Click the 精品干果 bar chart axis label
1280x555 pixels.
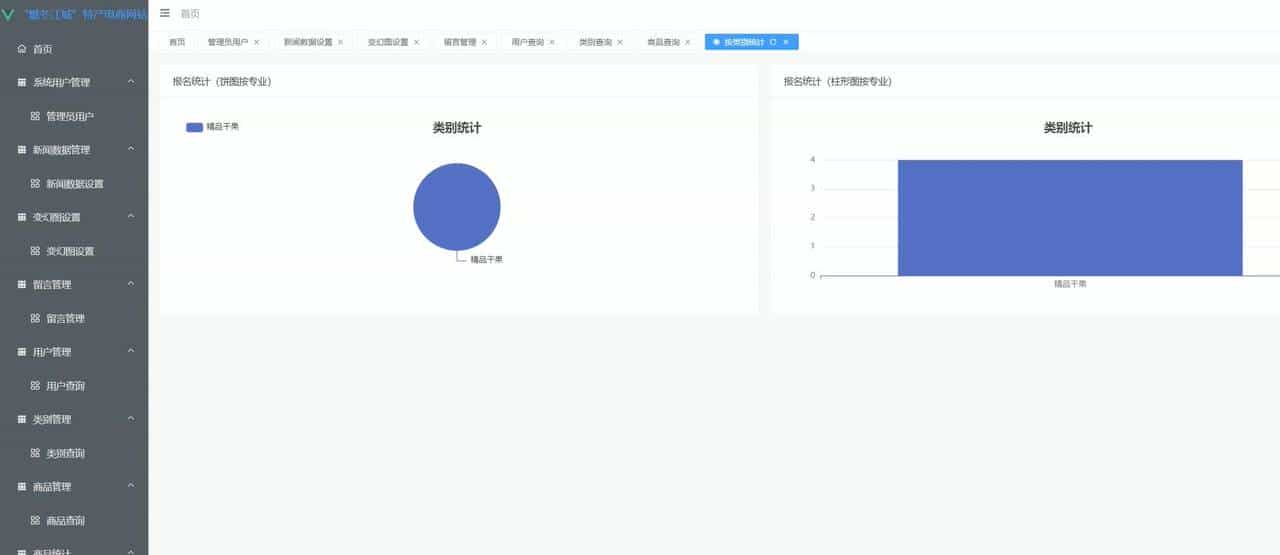tap(1070, 284)
